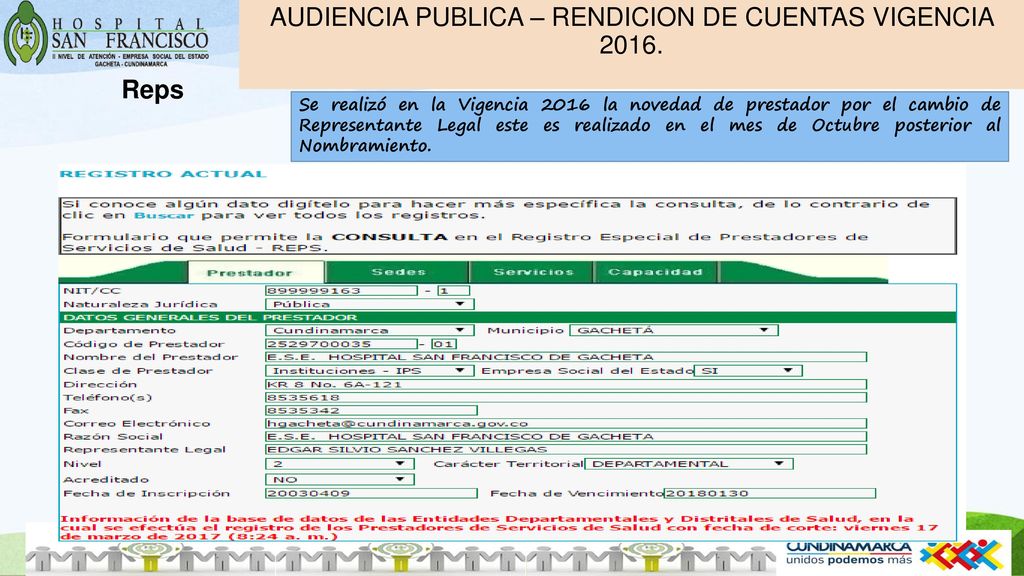Click the Fax field 8535342
Screen dimensions: 1024x576
tap(372, 411)
